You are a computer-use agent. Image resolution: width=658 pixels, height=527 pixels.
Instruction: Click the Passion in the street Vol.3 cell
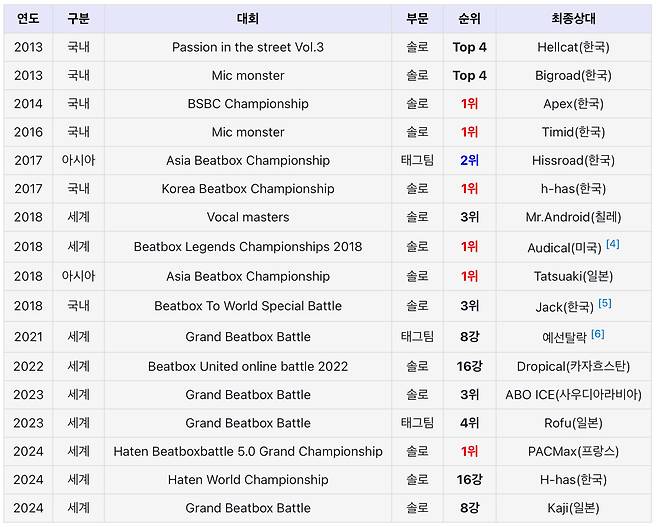[248, 47]
